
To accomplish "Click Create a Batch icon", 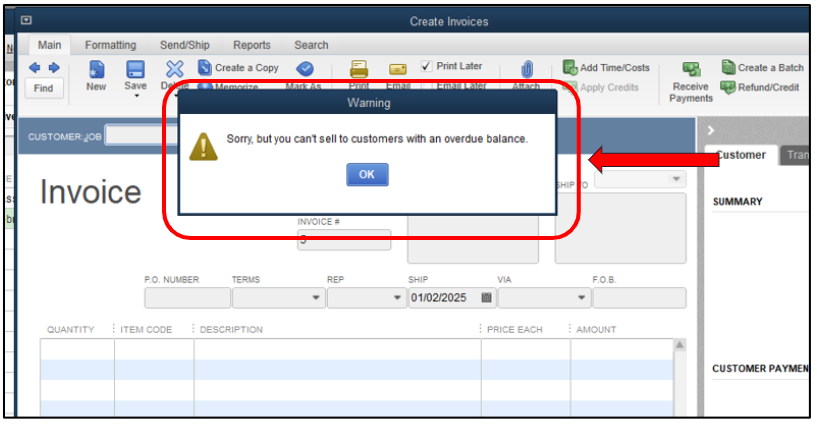I will 728,67.
